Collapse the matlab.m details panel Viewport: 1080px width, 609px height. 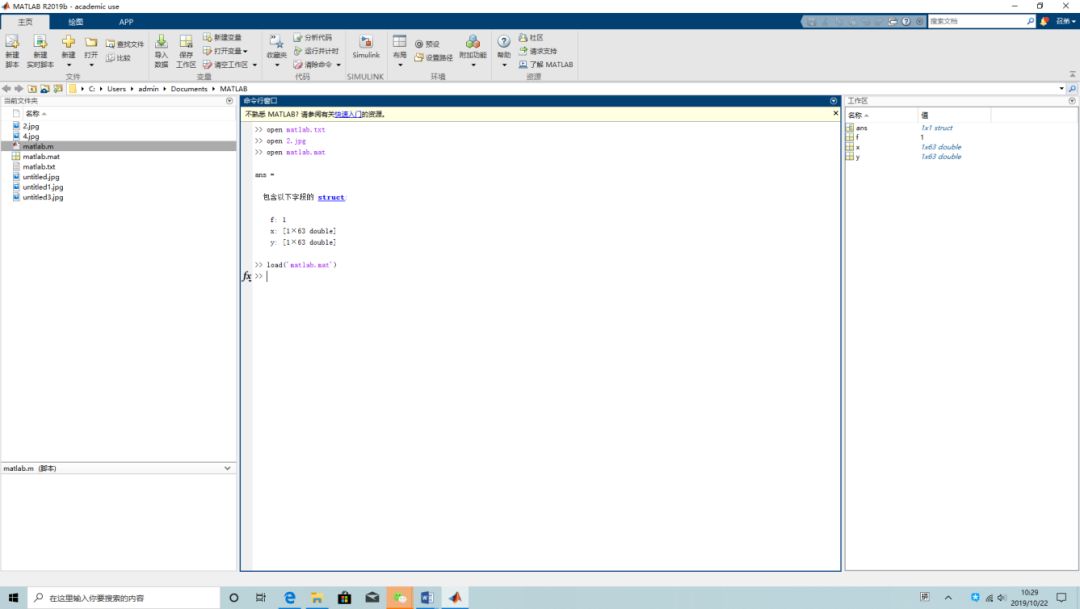click(x=227, y=468)
